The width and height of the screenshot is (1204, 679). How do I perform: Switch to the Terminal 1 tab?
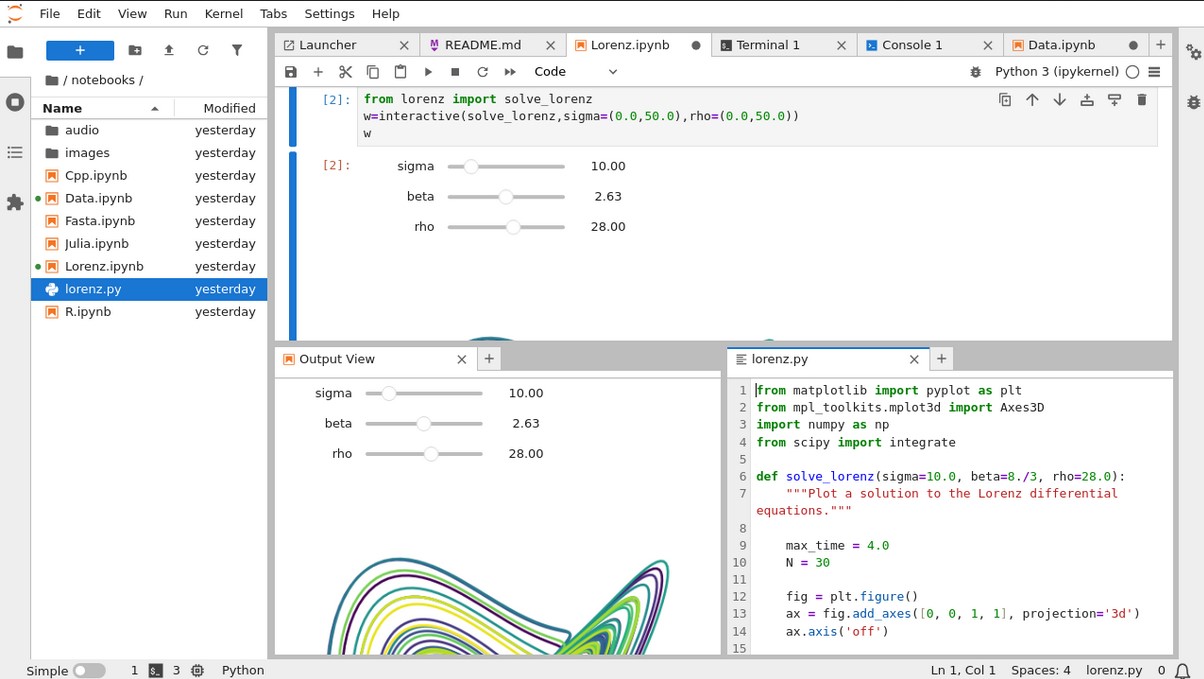[768, 45]
